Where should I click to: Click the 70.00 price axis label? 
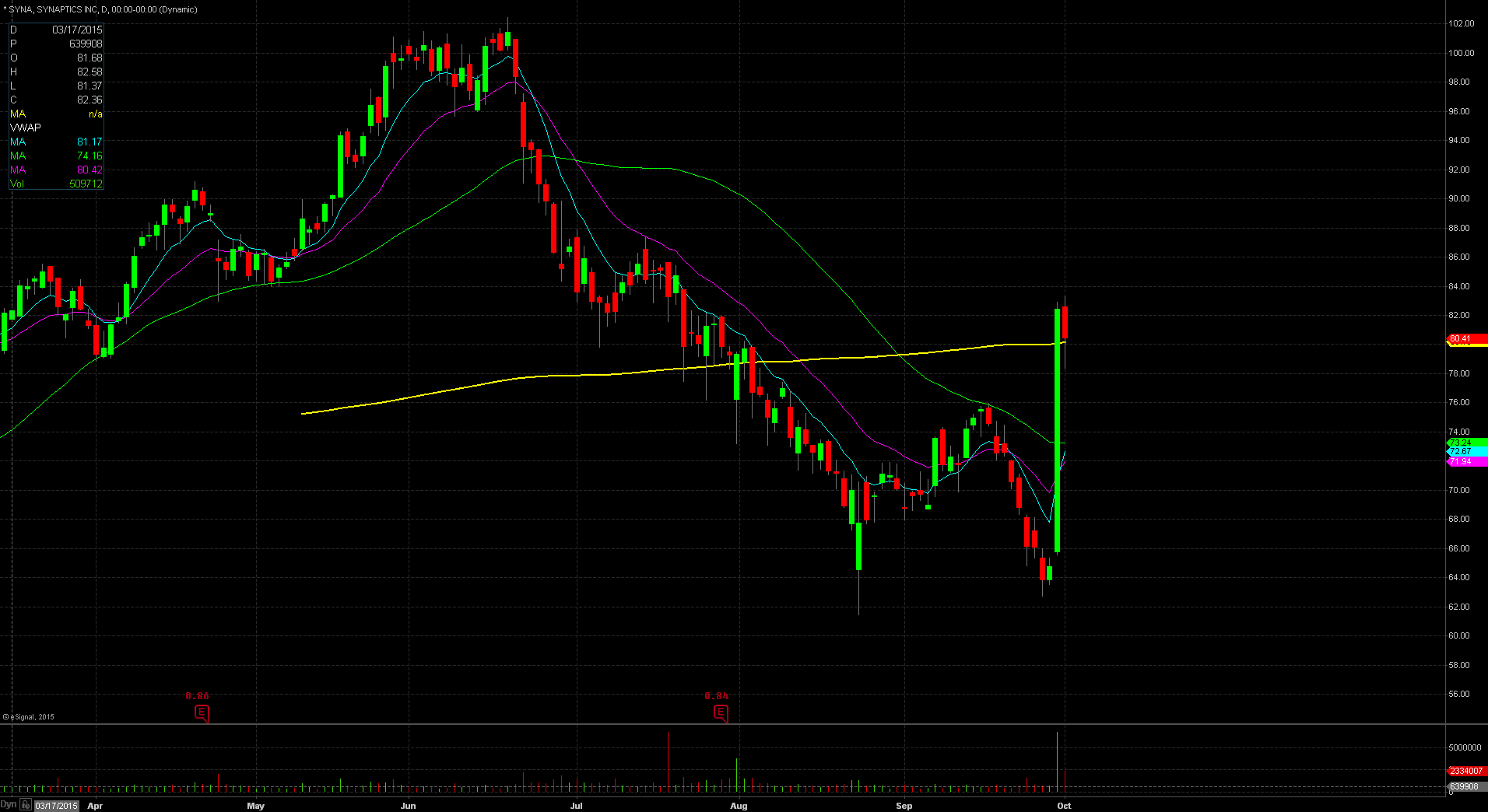[x=1458, y=490]
